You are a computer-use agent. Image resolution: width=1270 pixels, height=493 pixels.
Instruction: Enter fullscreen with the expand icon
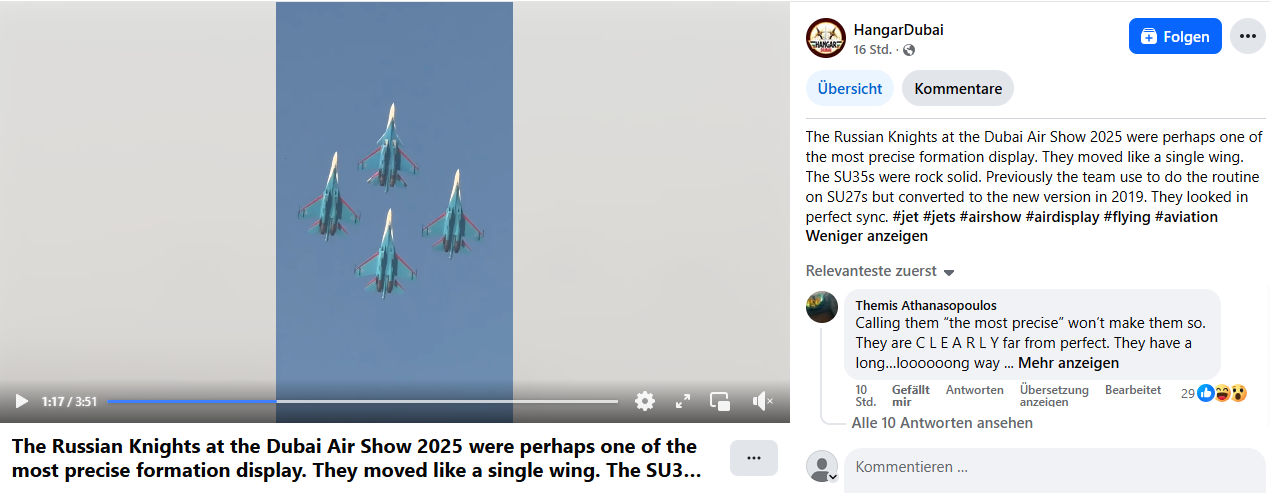click(x=683, y=401)
